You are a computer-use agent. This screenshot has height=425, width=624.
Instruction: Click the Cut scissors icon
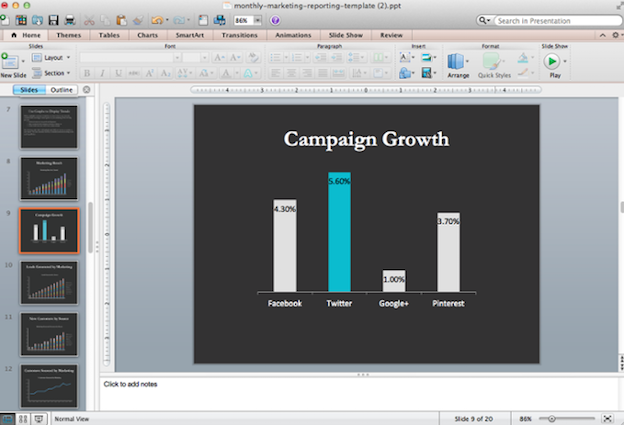[90, 20]
